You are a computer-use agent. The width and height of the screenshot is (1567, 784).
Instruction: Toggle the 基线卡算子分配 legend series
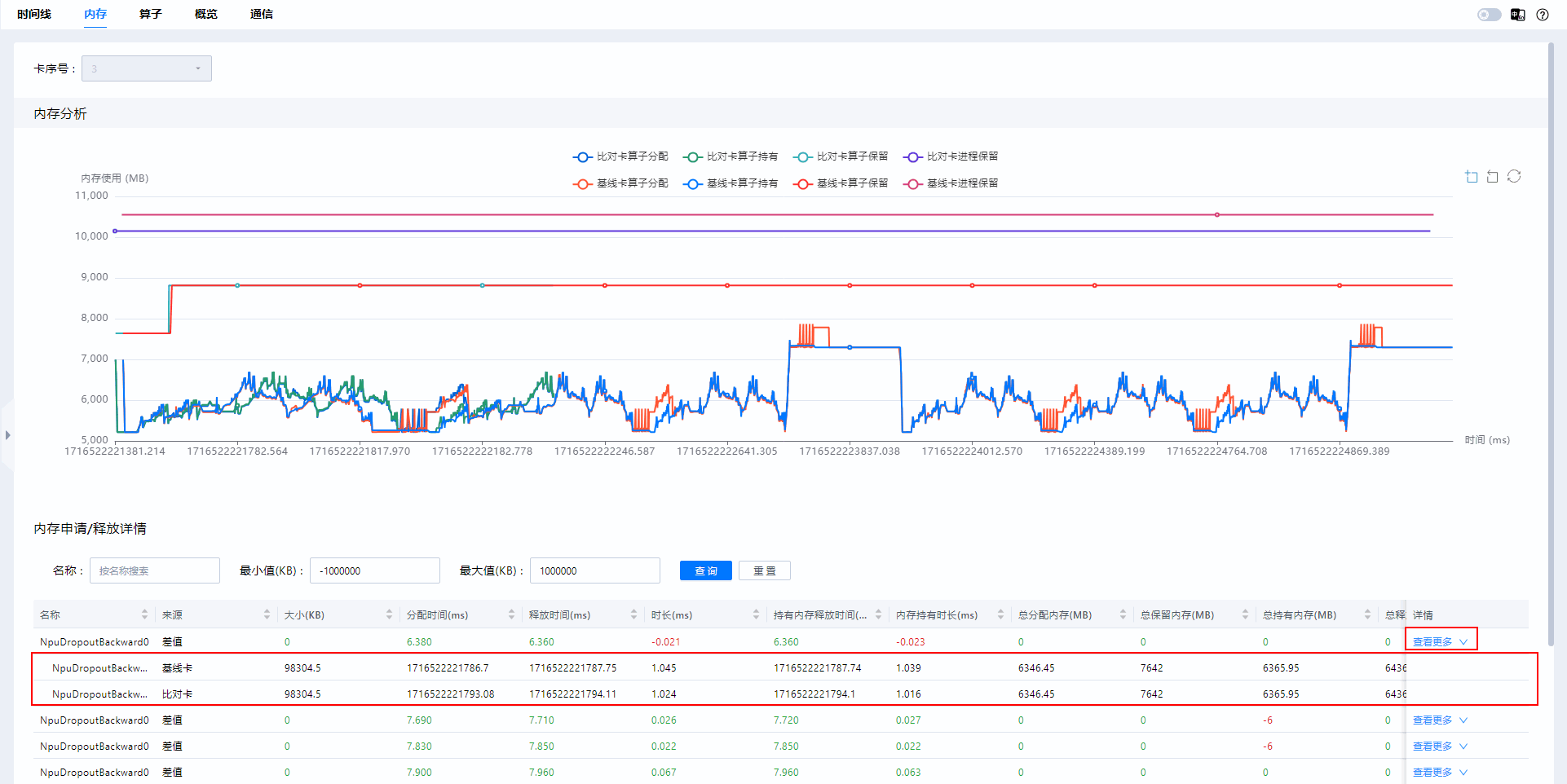coord(620,183)
